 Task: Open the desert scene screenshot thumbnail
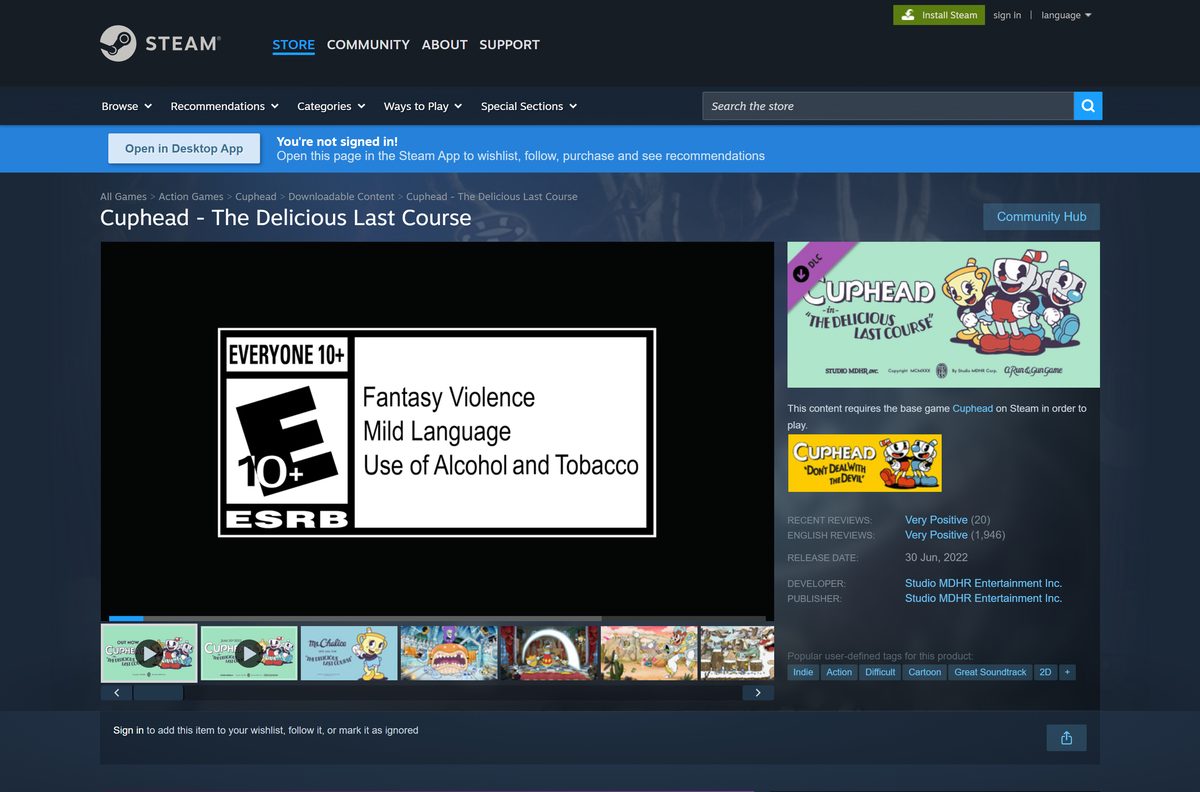pyautogui.click(x=649, y=653)
